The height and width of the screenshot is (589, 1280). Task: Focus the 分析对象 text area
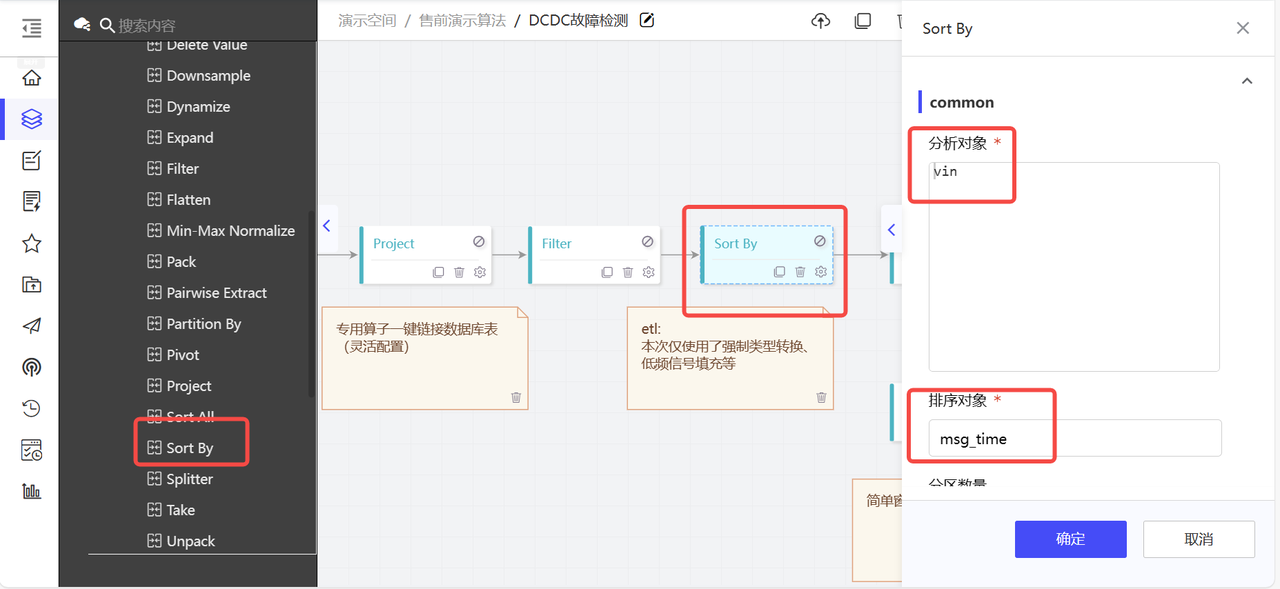(1074, 267)
